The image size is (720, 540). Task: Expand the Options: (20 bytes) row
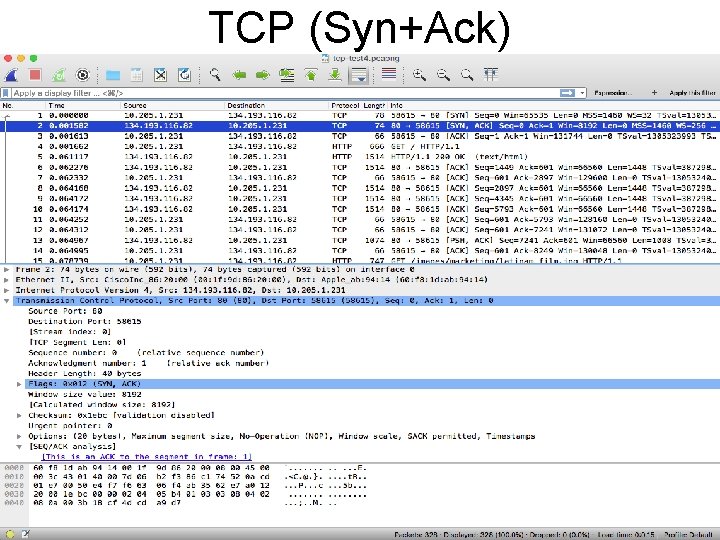[19, 436]
